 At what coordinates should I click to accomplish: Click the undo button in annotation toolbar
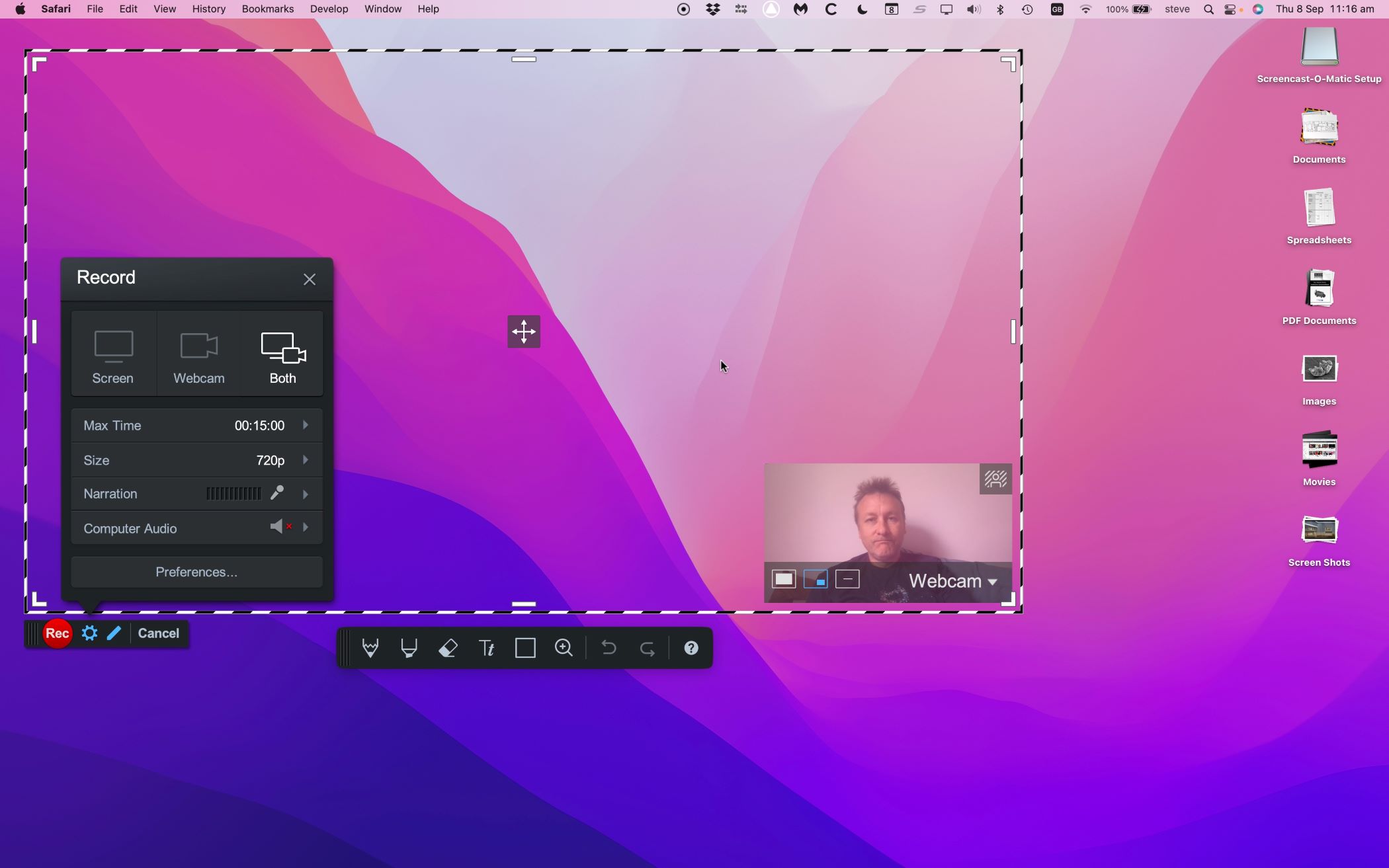click(x=609, y=648)
